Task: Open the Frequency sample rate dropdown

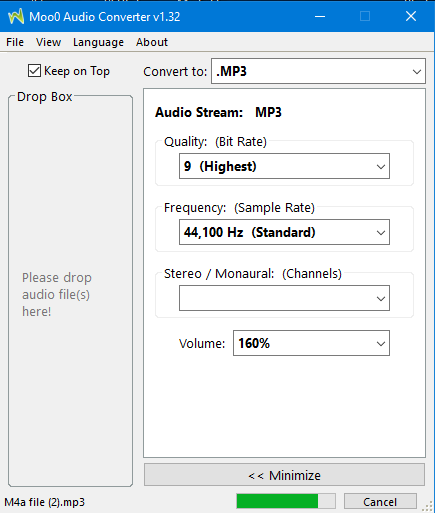Action: [x=284, y=232]
